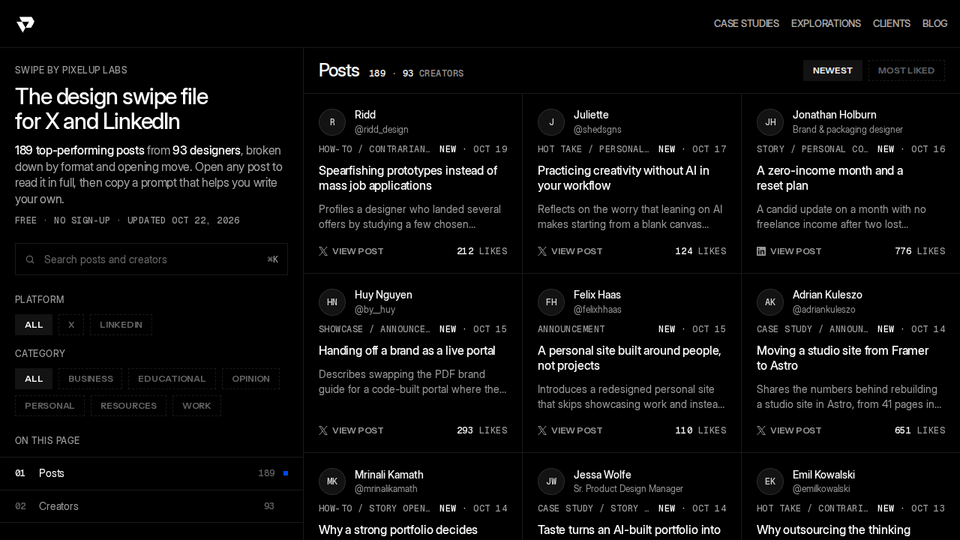Click Huy Nguyen's HN avatar
The image size is (960, 540).
(x=332, y=302)
